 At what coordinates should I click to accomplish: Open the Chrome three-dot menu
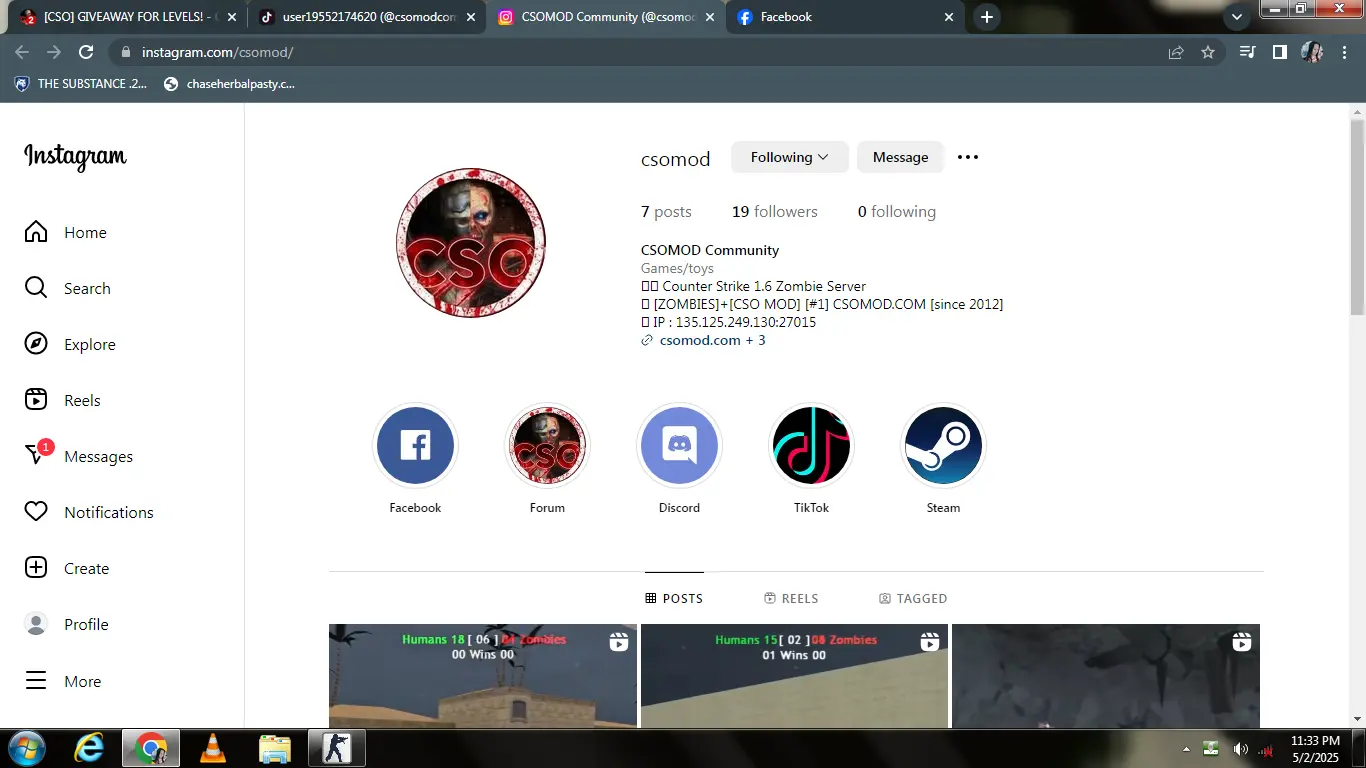(x=1343, y=52)
